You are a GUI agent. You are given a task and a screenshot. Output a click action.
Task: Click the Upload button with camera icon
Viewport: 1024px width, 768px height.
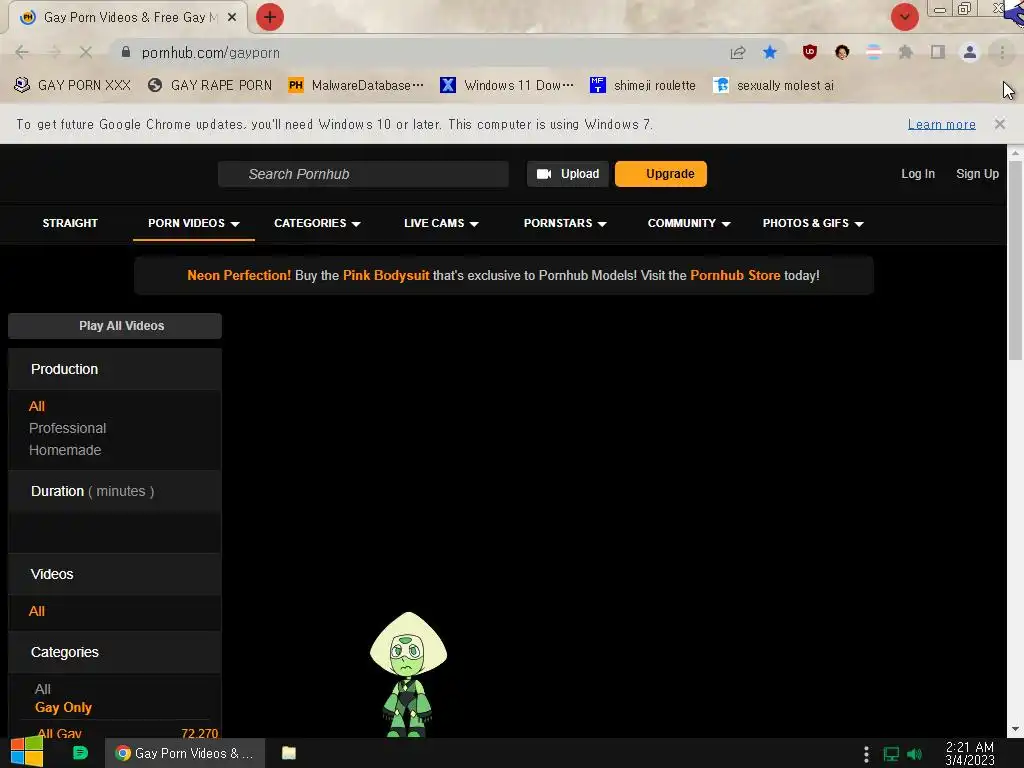[568, 174]
